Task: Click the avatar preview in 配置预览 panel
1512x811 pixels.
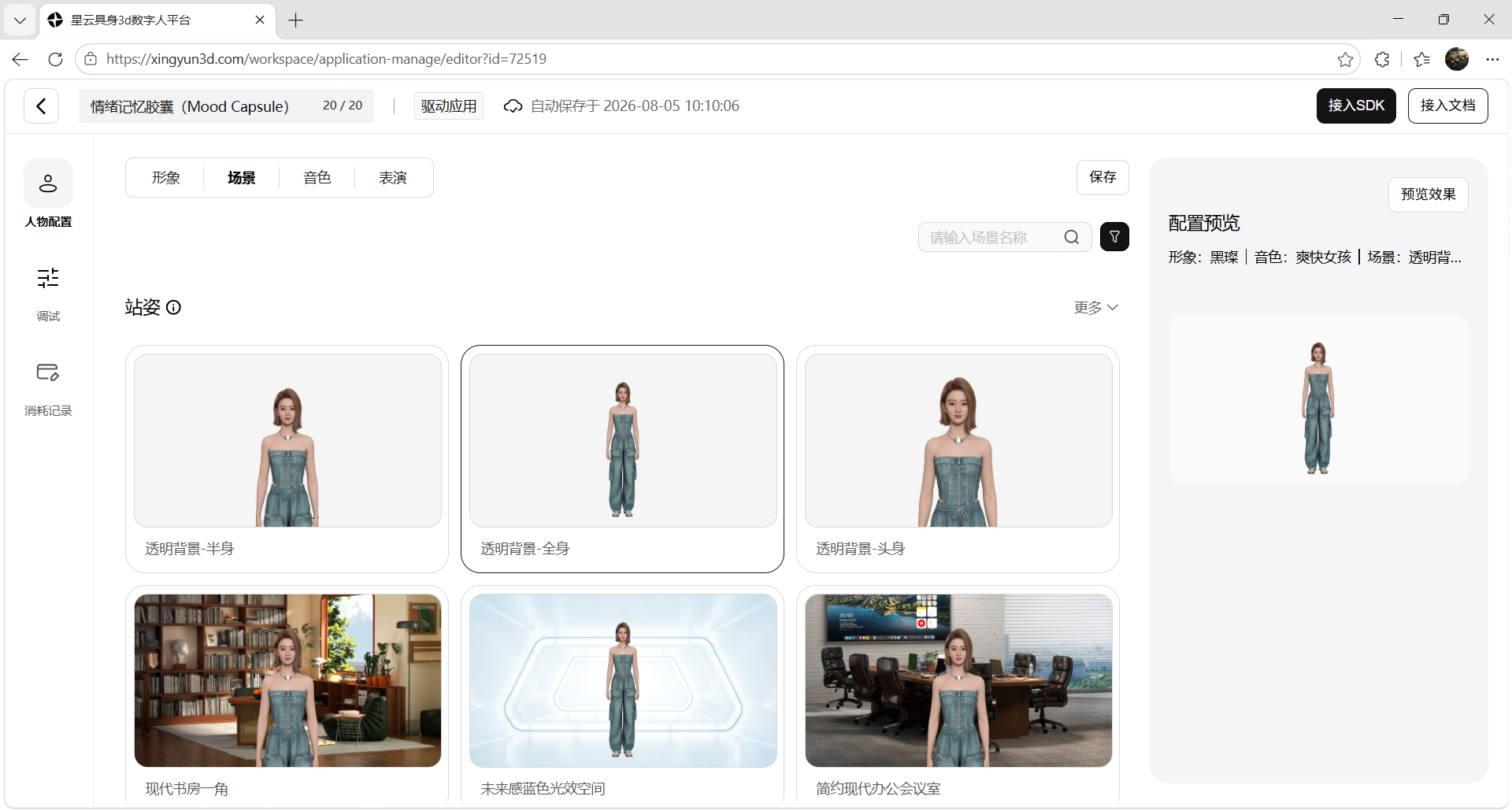Action: (x=1318, y=399)
